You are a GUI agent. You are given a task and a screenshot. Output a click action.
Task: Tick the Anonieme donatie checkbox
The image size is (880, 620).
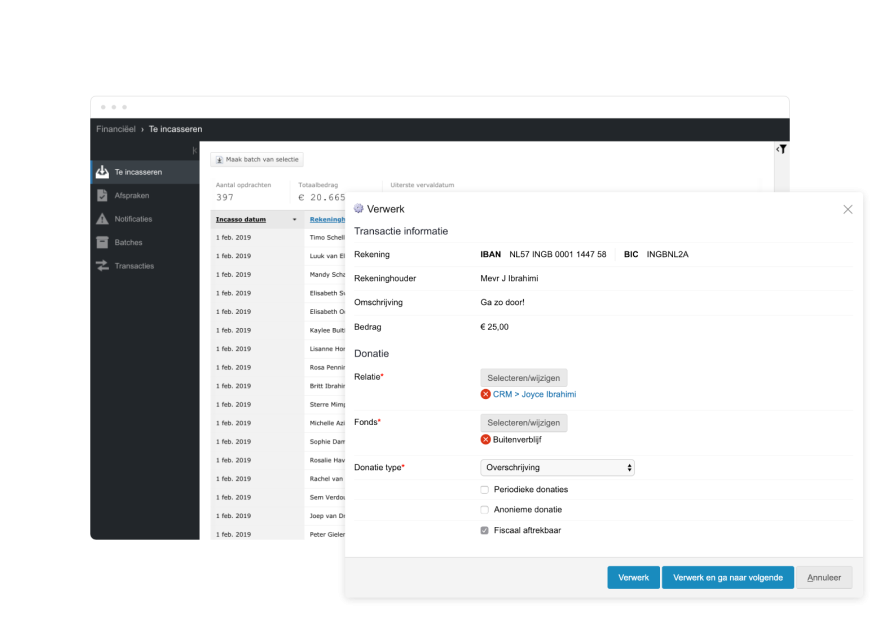[x=485, y=510]
